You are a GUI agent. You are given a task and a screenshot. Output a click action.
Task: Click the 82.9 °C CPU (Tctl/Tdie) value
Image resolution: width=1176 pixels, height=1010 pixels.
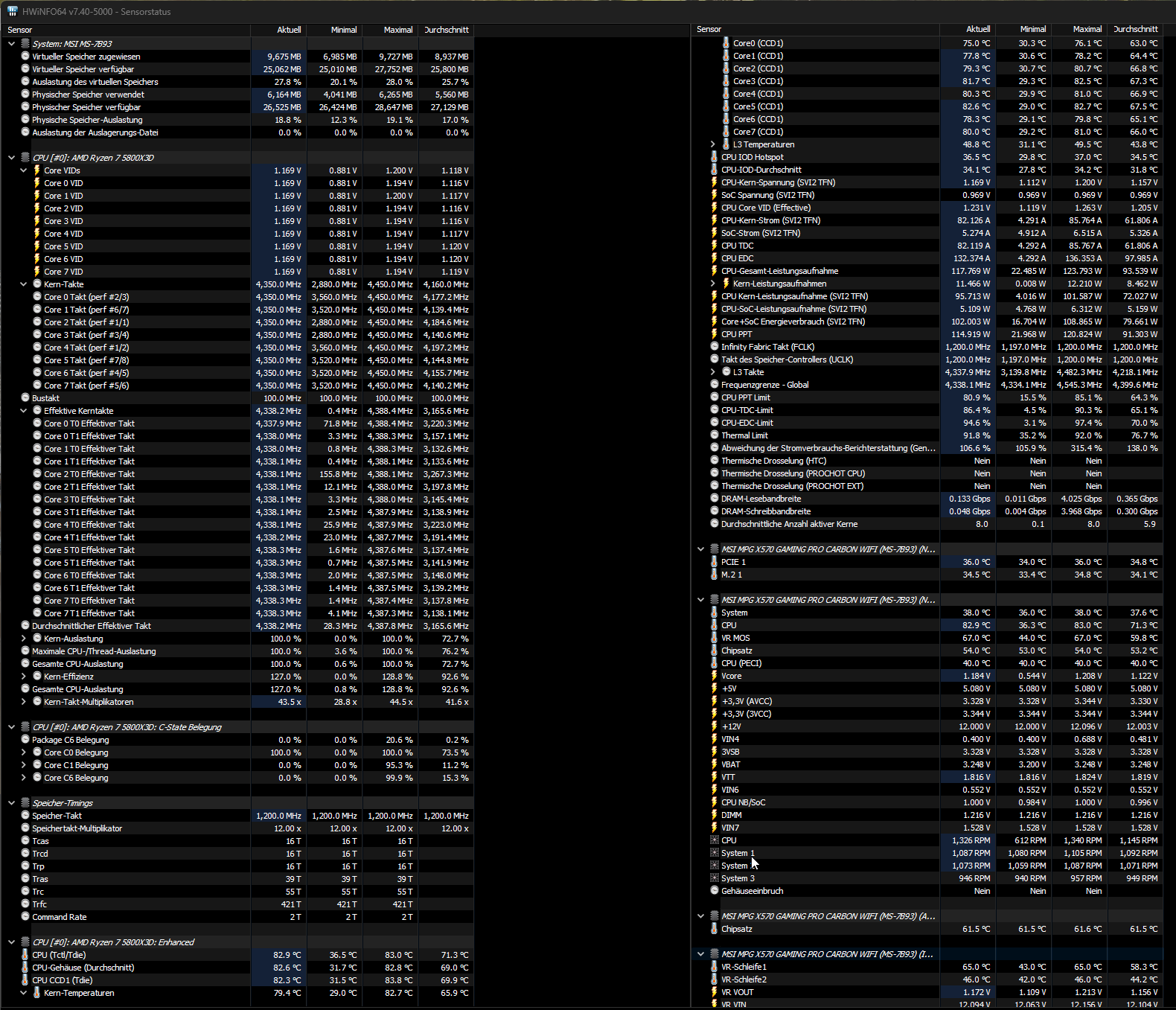click(x=287, y=955)
